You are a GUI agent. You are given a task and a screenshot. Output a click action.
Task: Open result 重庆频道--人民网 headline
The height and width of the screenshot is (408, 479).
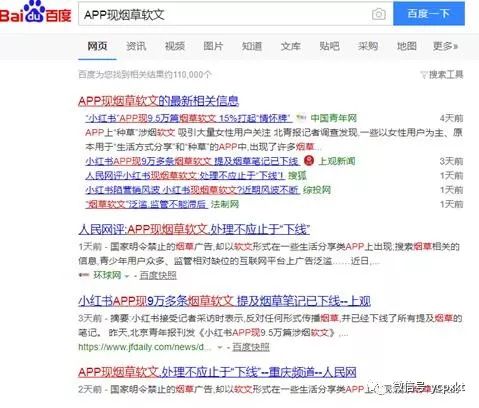217,372
